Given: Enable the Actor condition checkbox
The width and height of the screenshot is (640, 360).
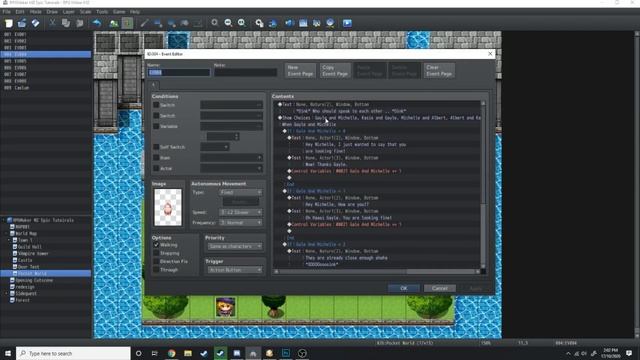Looking at the screenshot, I should click(x=156, y=168).
